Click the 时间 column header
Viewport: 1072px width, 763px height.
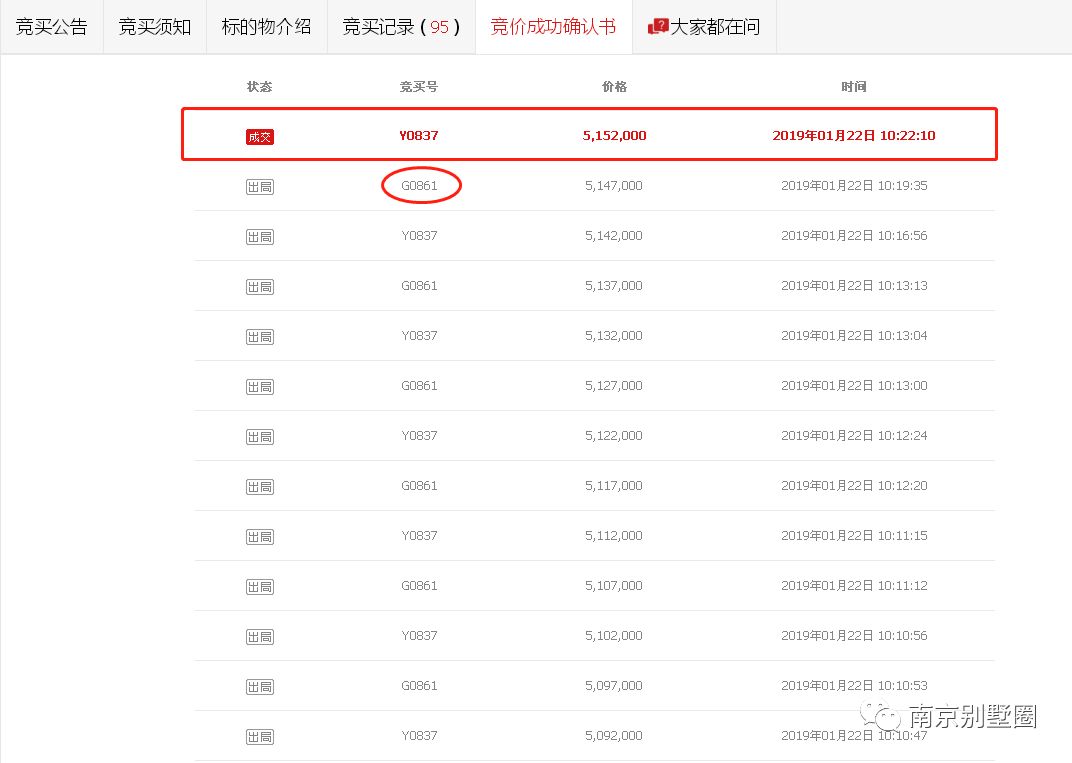pos(854,87)
